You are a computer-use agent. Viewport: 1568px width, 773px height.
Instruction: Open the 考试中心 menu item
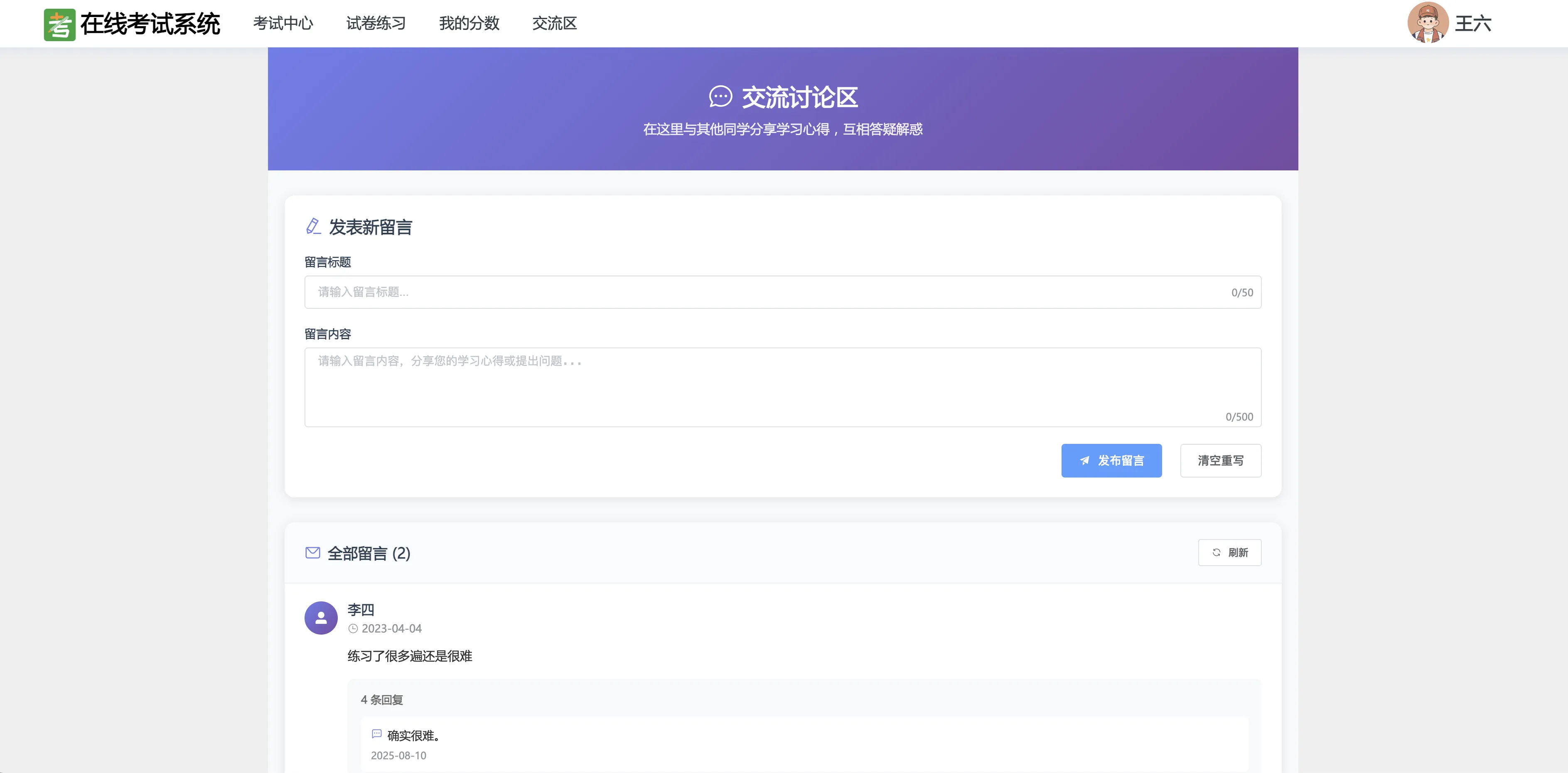click(283, 24)
